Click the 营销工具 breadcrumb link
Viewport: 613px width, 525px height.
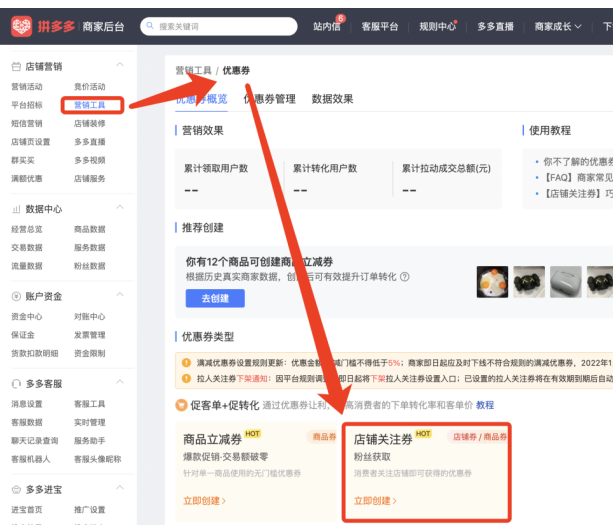[194, 70]
